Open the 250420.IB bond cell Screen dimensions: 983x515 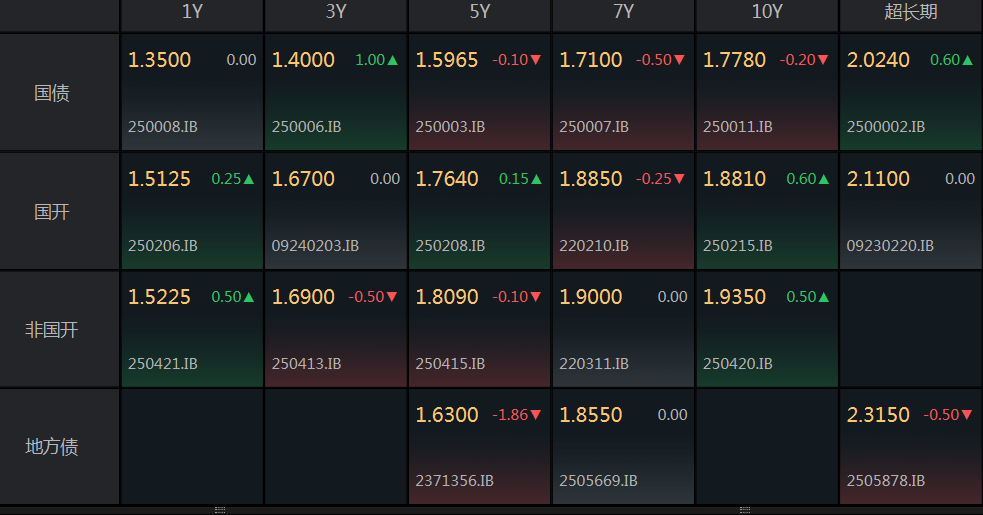tap(767, 329)
